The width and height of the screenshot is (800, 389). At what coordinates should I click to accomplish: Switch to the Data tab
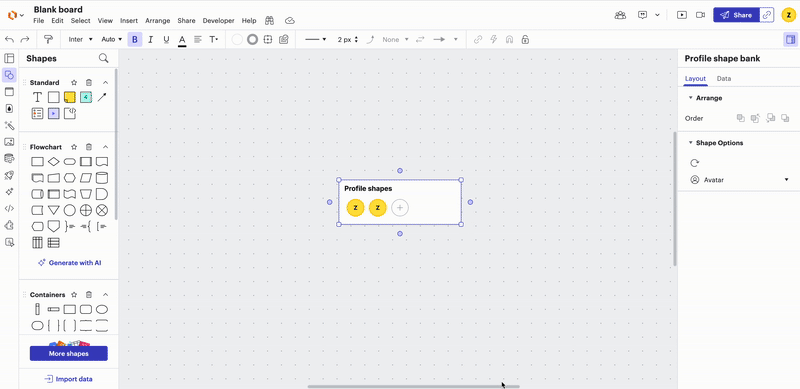click(723, 79)
